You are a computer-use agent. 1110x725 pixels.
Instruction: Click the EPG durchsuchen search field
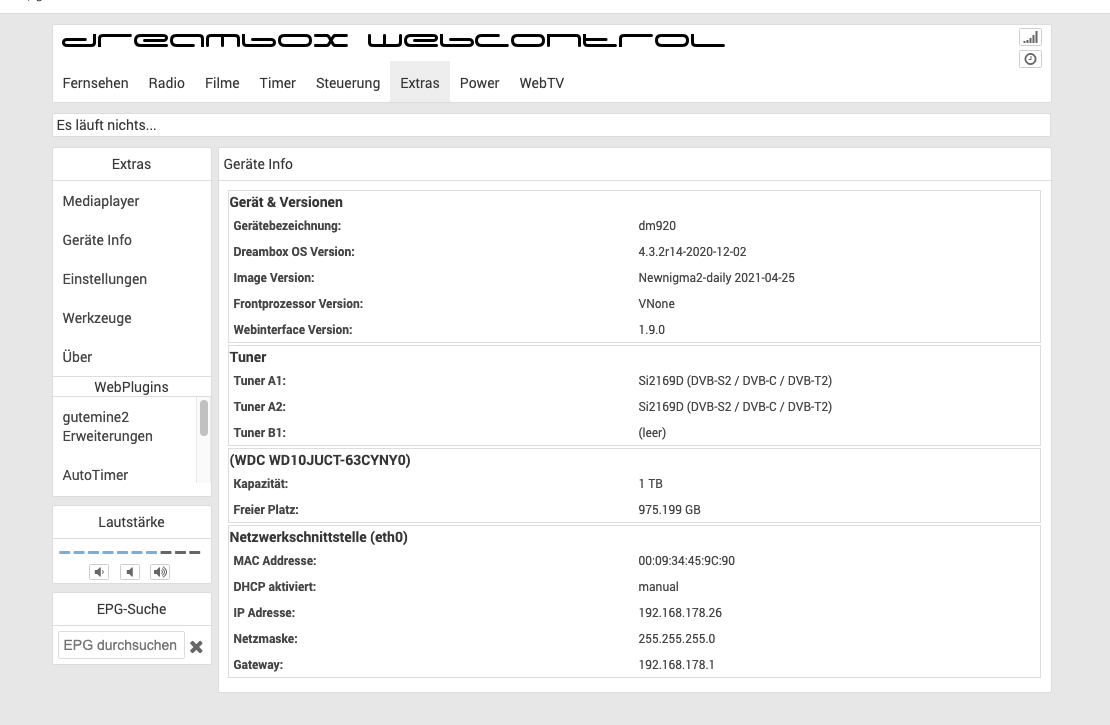pos(121,645)
